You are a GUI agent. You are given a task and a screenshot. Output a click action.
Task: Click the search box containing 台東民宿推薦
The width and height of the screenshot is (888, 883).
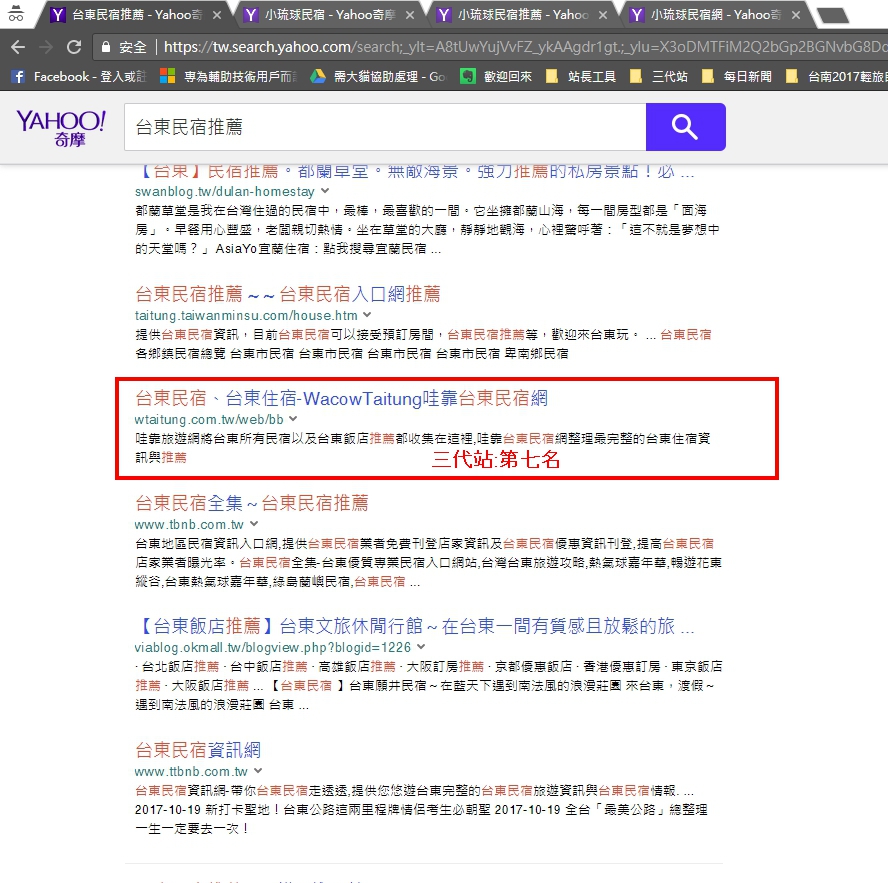(x=385, y=127)
